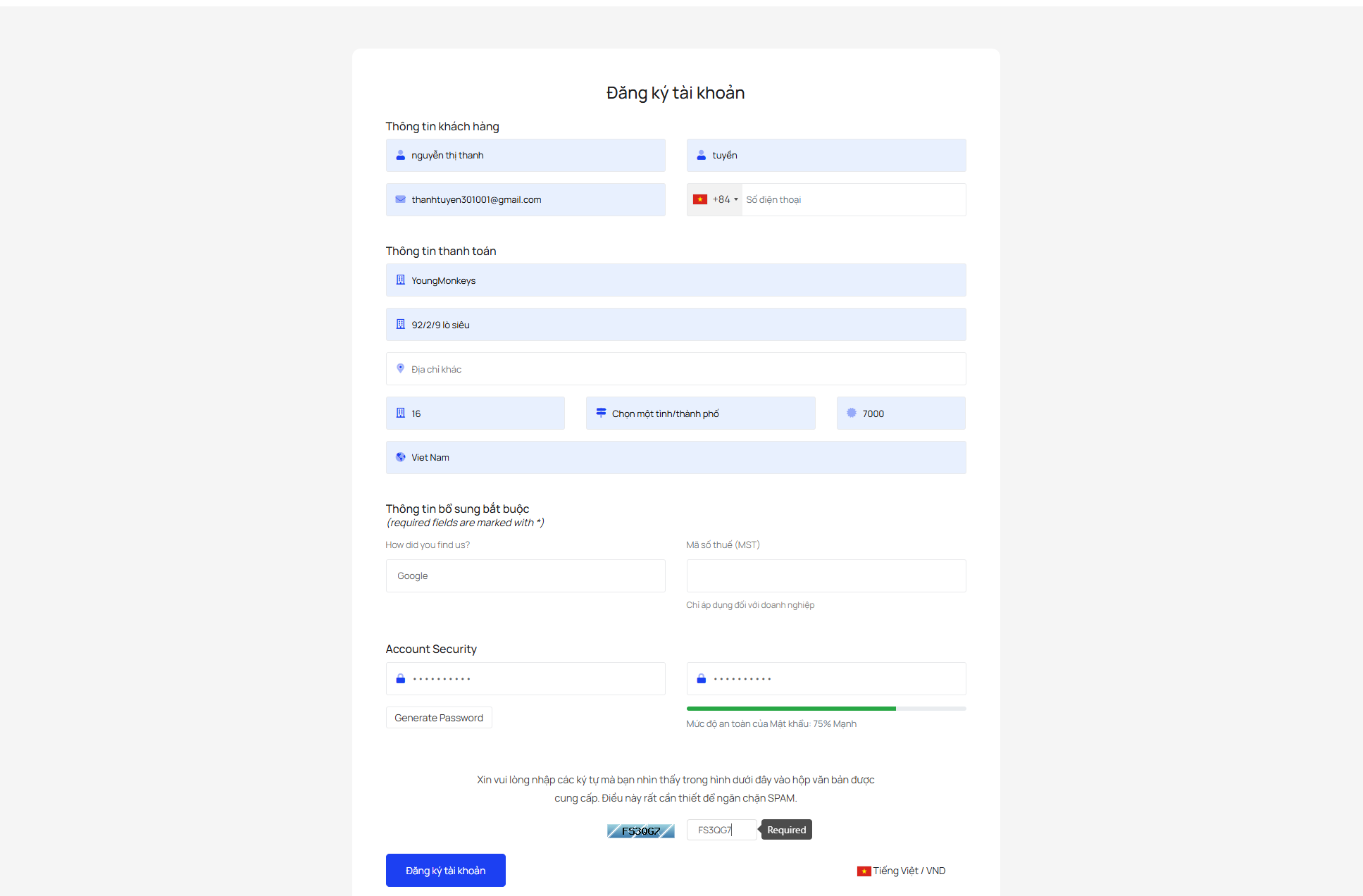The height and width of the screenshot is (896, 1363).
Task: Click the globe icon beside Viet Nam
Action: pos(400,457)
